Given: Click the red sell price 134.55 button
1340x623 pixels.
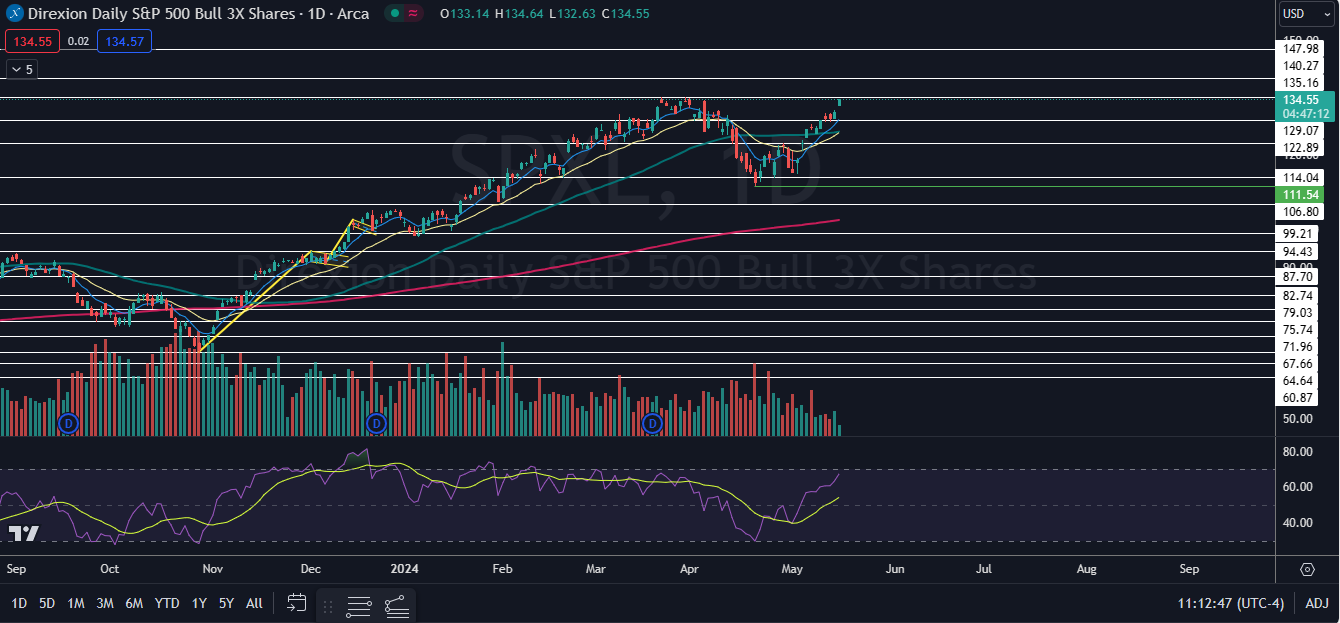Looking at the screenshot, I should 33,41.
